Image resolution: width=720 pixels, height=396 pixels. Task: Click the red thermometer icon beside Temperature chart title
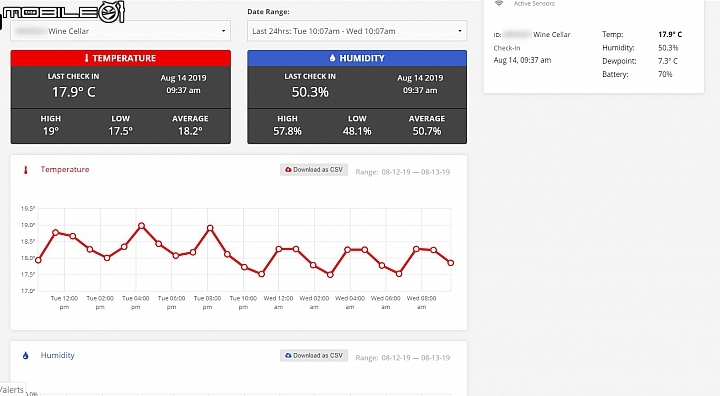(x=26, y=170)
